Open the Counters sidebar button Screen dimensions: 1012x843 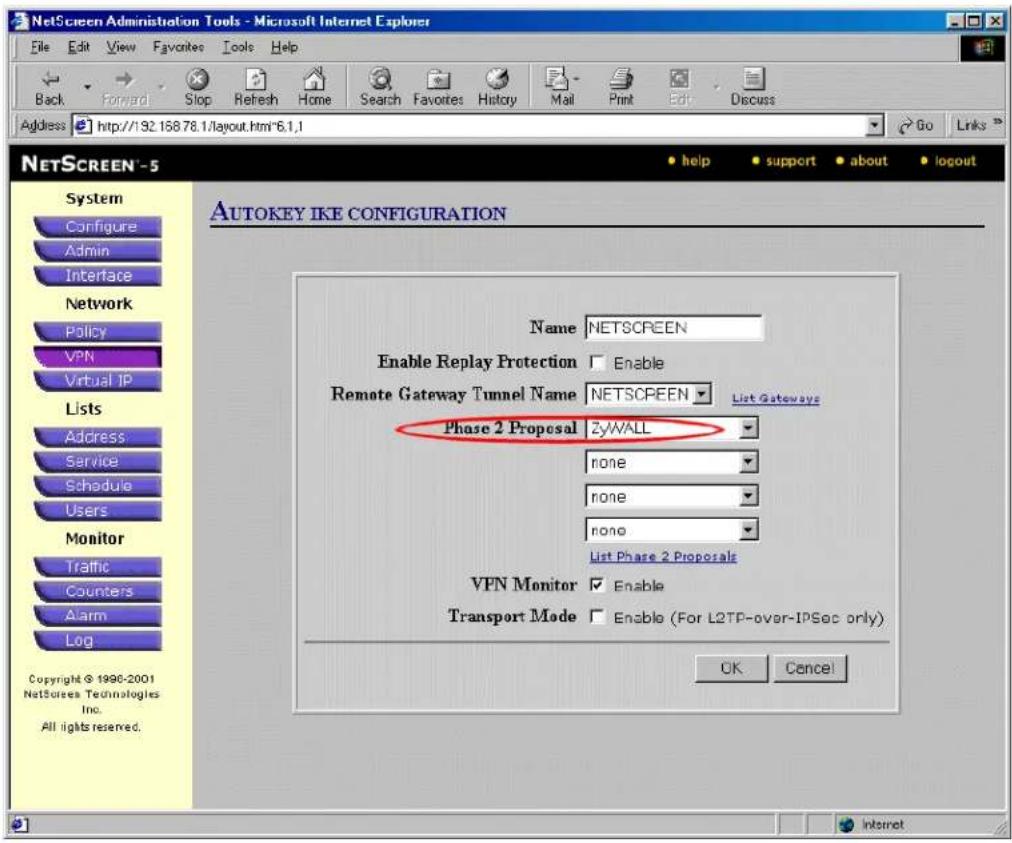(x=98, y=591)
